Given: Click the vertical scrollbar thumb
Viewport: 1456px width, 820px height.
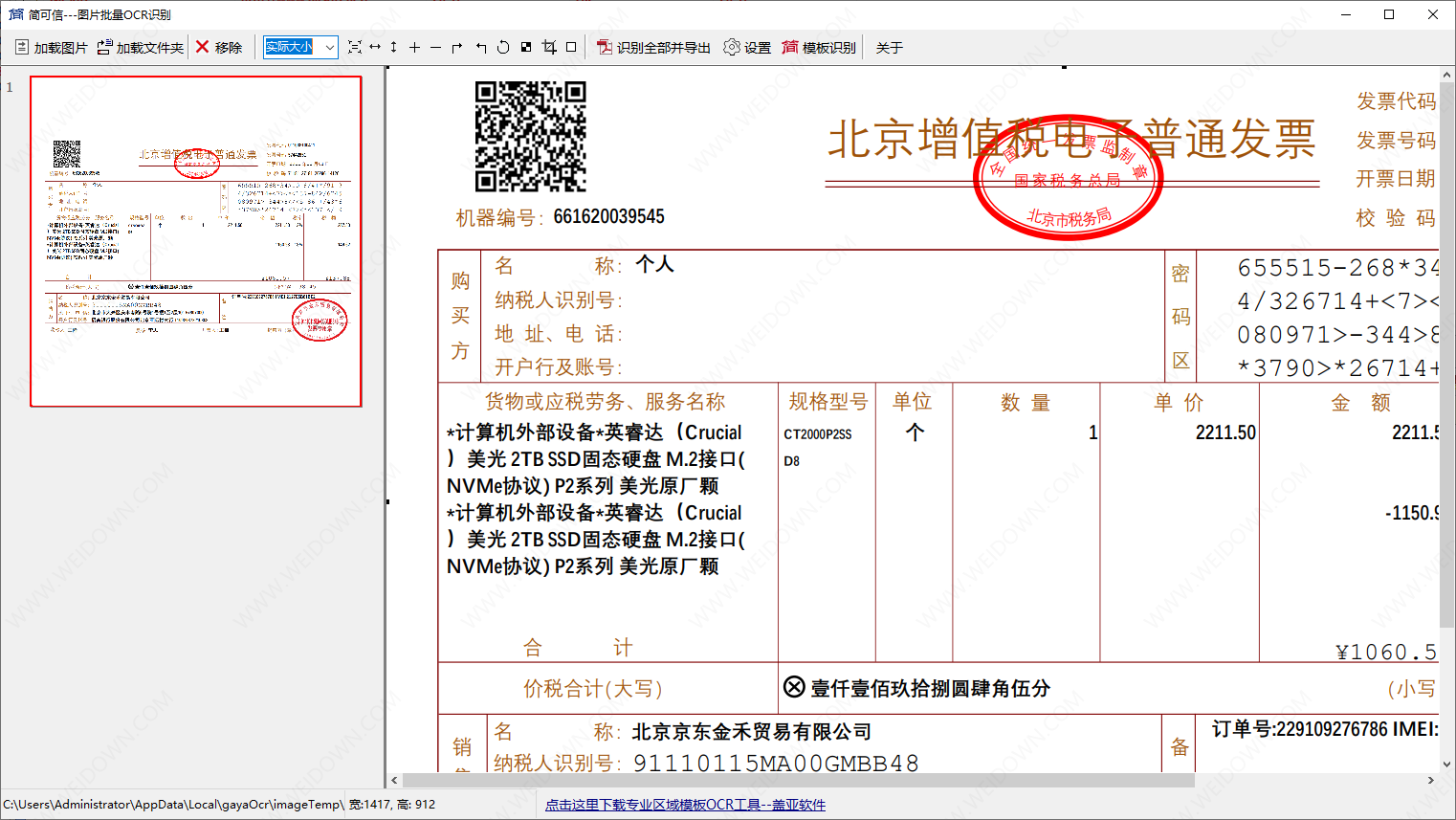Looking at the screenshot, I should [1446, 354].
